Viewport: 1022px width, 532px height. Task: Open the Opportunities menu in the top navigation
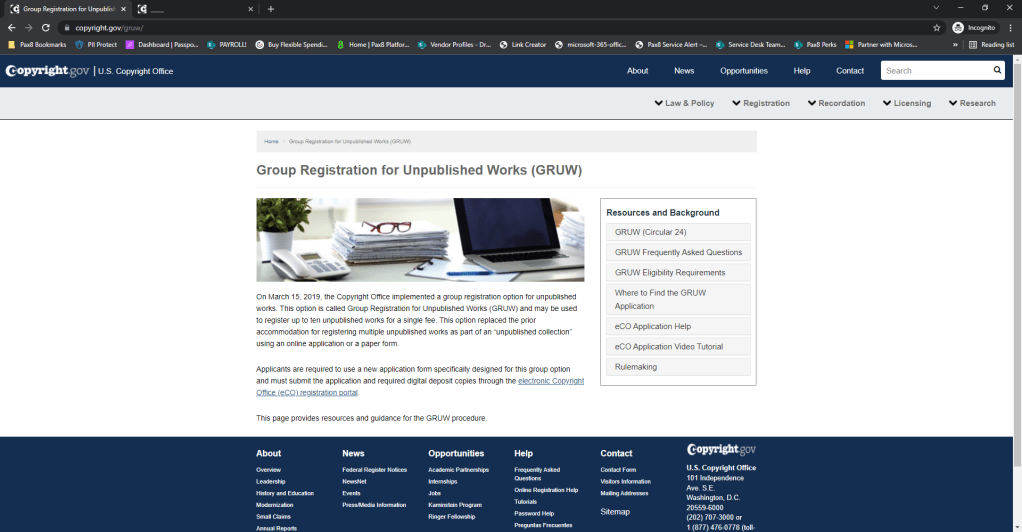click(743, 71)
